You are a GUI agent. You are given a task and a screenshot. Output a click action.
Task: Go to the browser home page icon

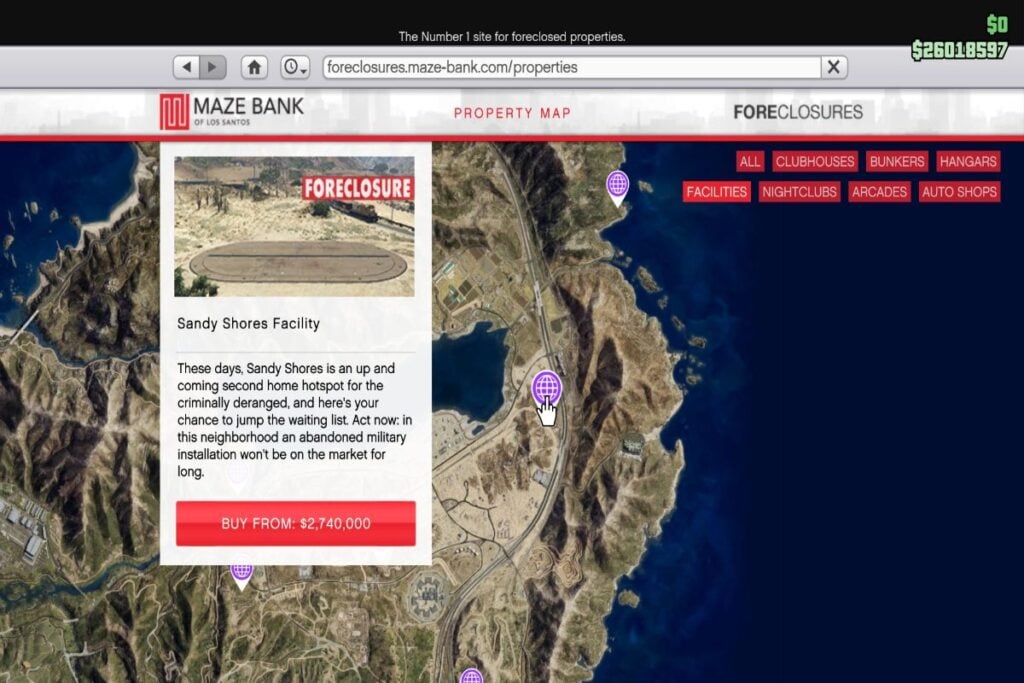point(255,67)
